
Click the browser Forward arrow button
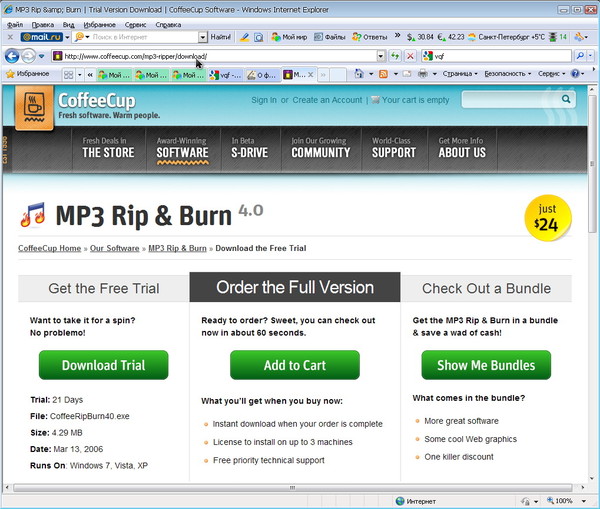pos(28,56)
